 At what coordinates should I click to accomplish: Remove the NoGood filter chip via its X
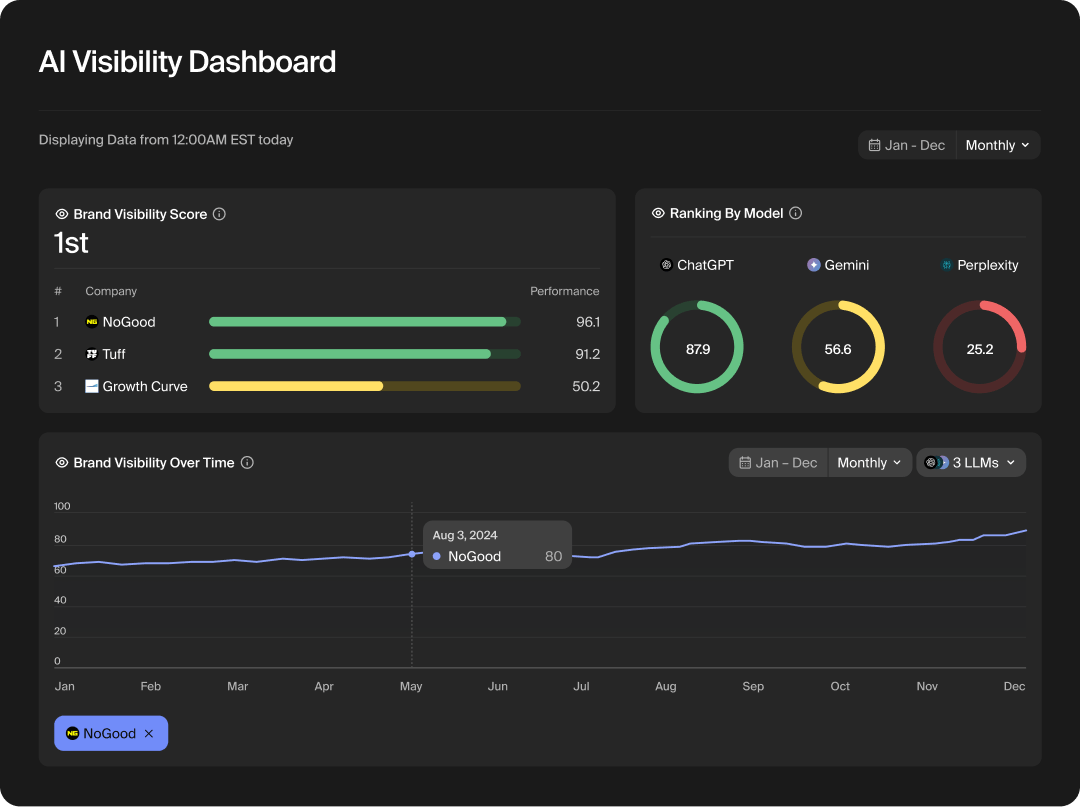click(x=148, y=733)
